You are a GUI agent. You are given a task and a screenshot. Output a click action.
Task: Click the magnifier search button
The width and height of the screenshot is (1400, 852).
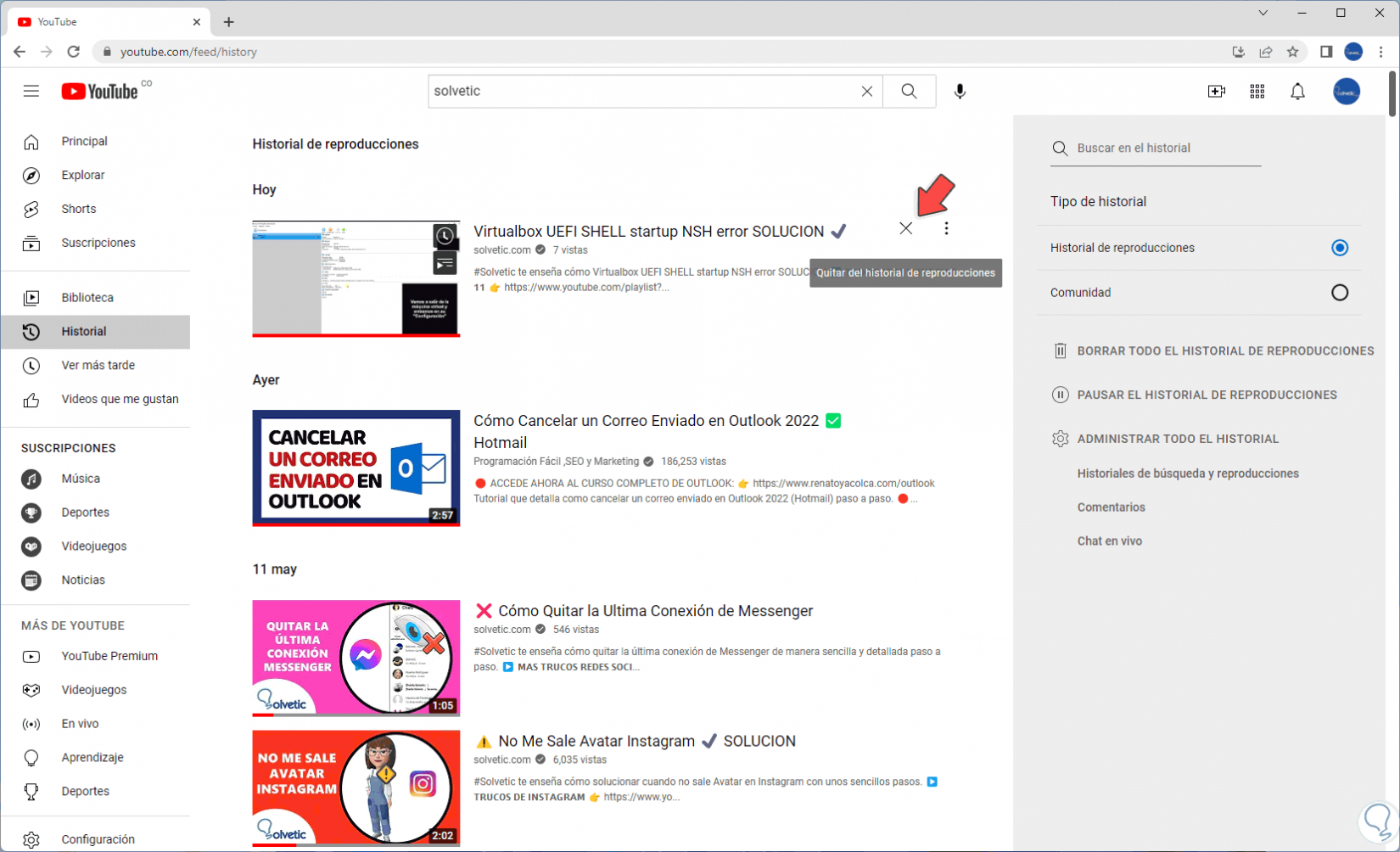click(909, 91)
